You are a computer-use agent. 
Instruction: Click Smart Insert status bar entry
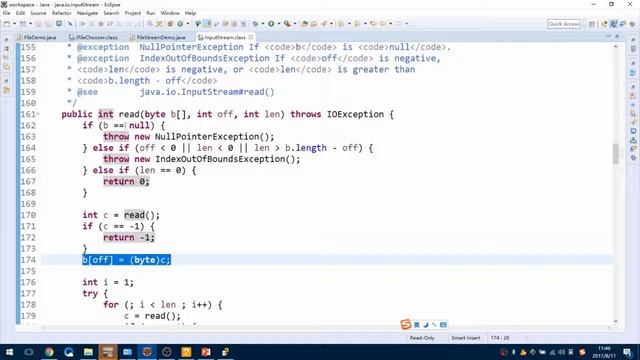[466, 338]
